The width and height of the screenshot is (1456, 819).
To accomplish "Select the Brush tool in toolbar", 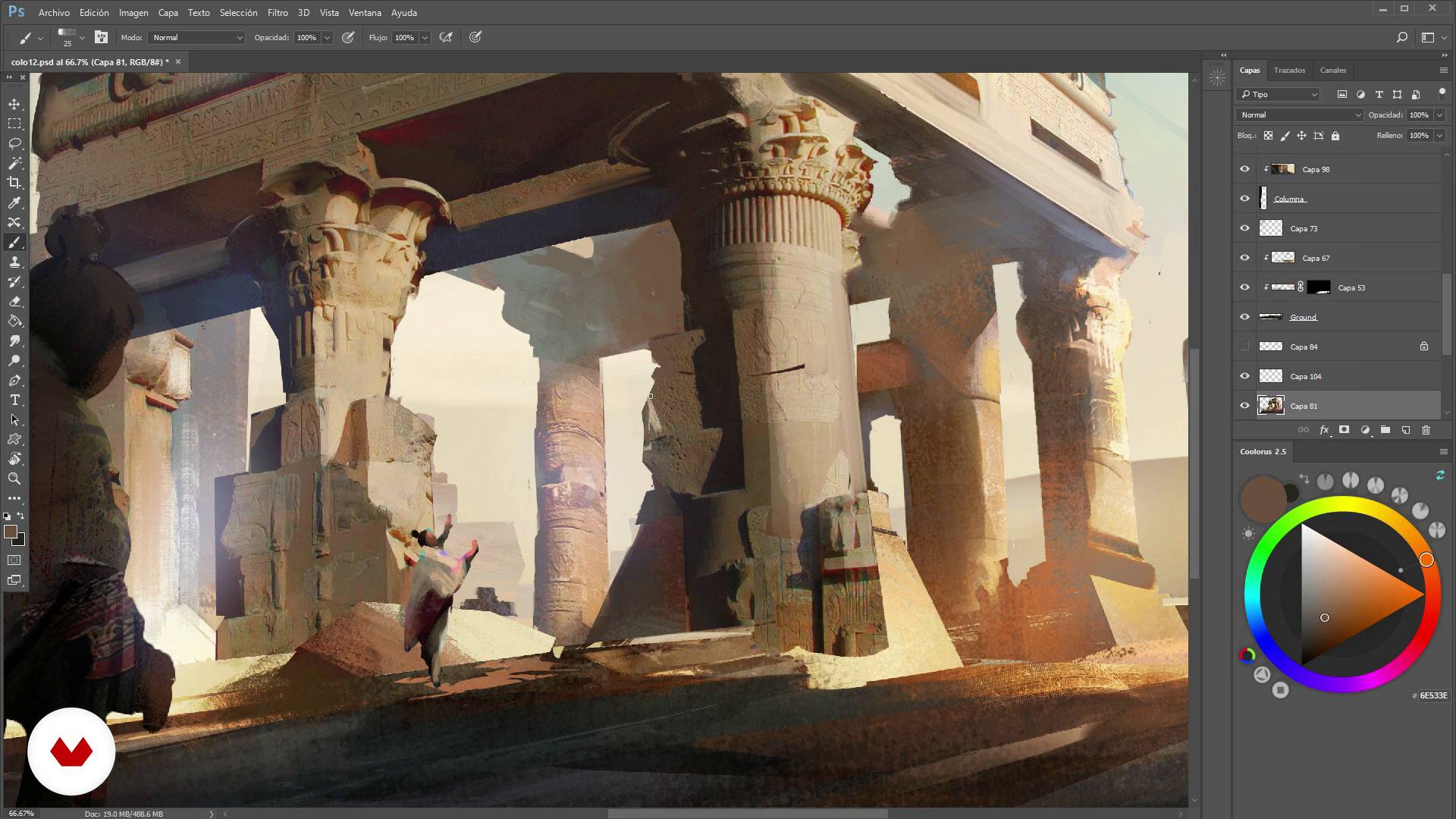I will pos(14,242).
